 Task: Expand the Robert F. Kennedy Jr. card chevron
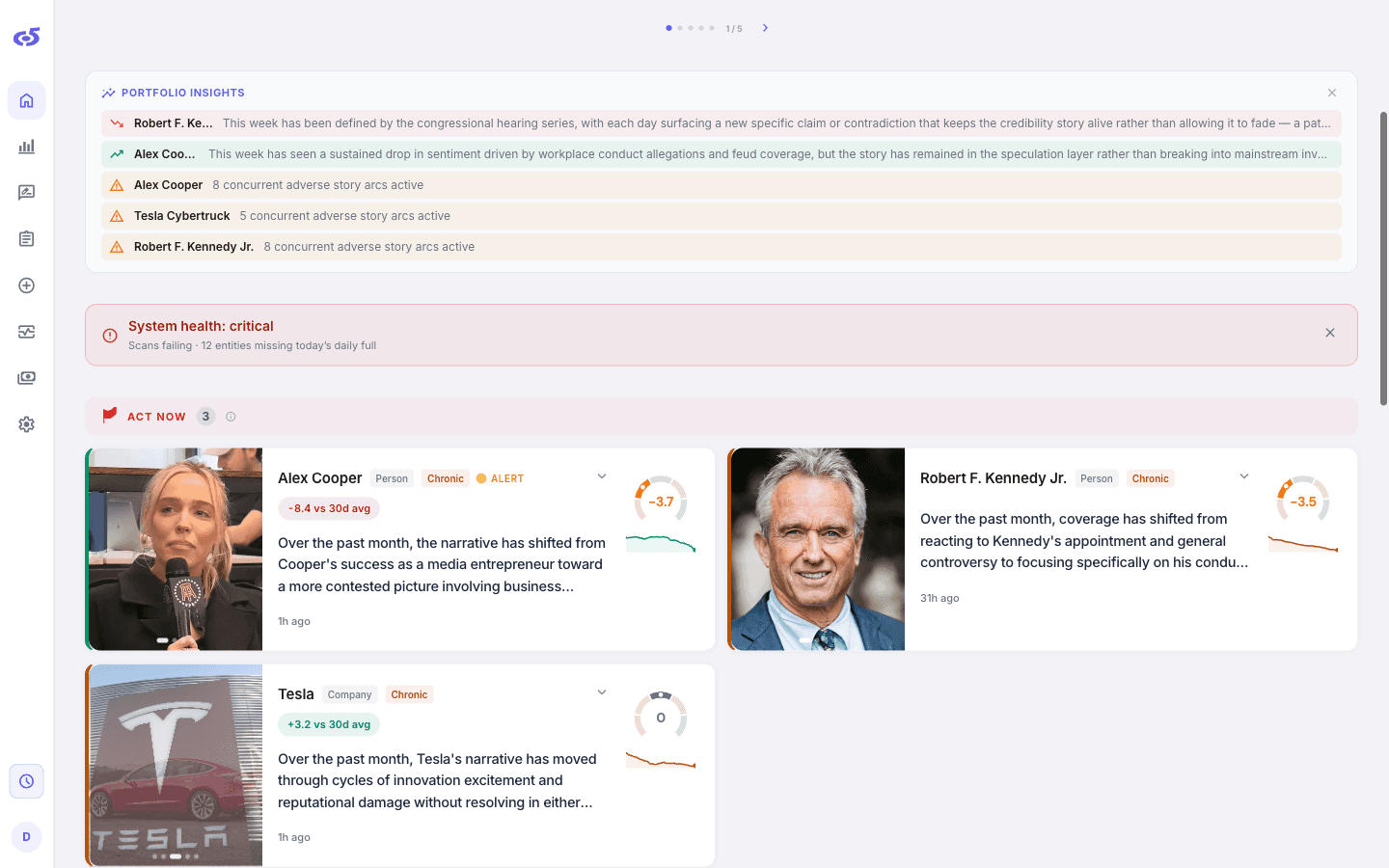click(1244, 476)
